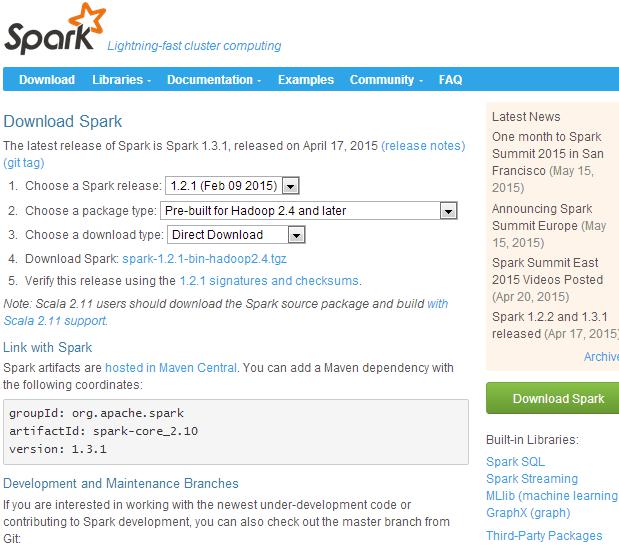Click the Direct Download dropdown arrow
The width and height of the screenshot is (619, 548).
[x=296, y=235]
